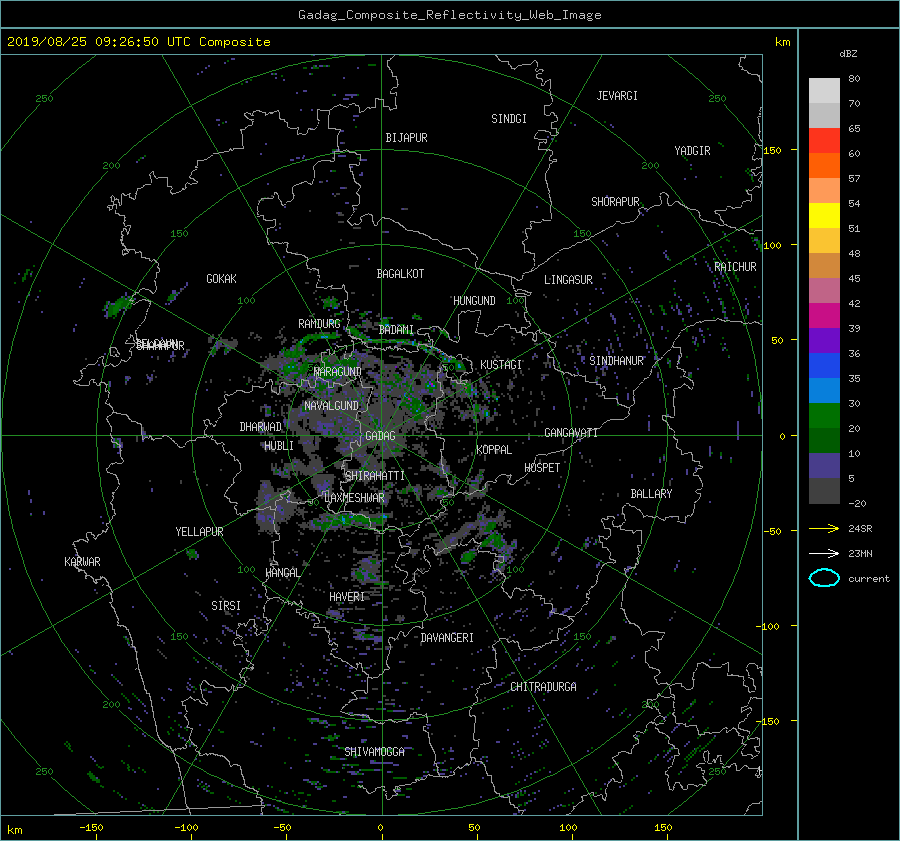The image size is (900, 841).
Task: Click the JEVARGI city label
Action: pos(617,96)
